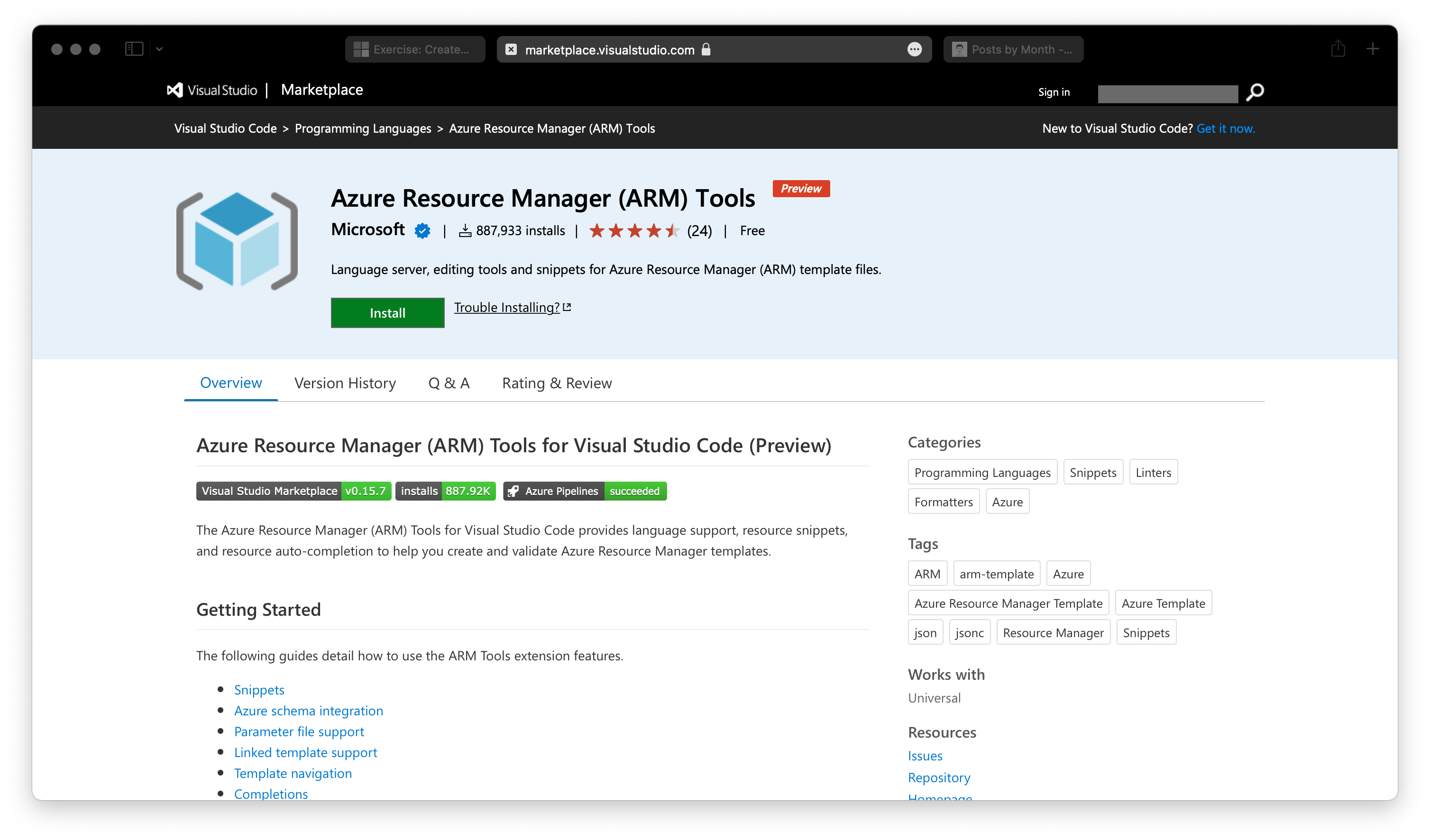Click the arm-template tag
Image resolution: width=1430 pixels, height=840 pixels.
tap(997, 574)
